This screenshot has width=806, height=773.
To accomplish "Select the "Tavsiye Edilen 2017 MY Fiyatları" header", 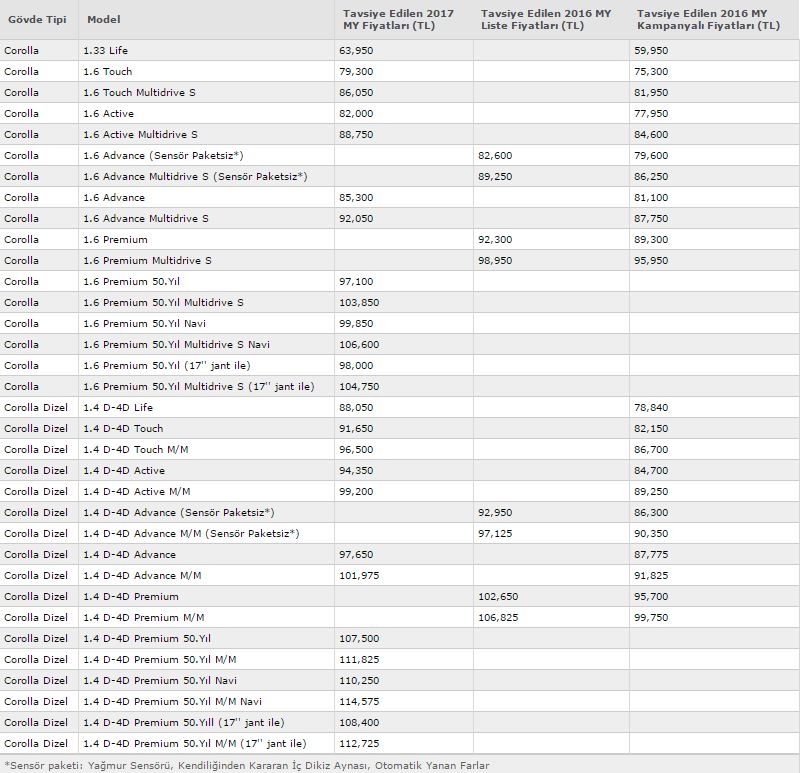I will pos(397,19).
